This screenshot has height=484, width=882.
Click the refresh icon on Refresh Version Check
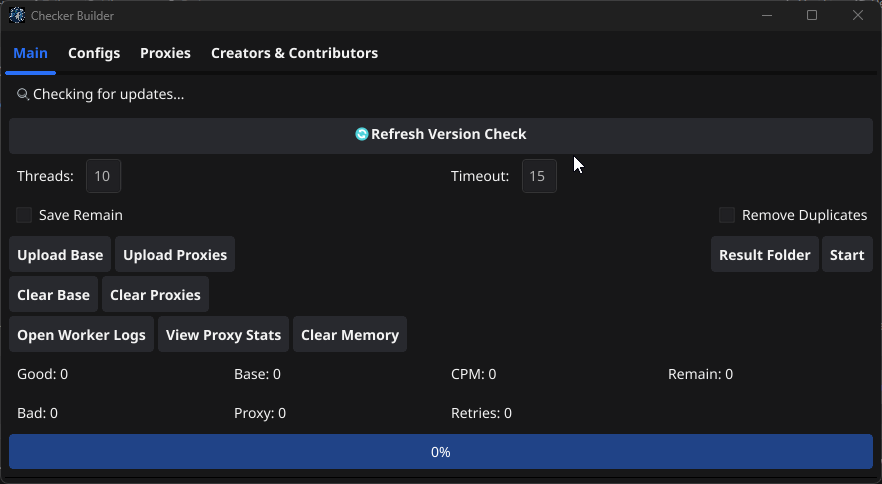(362, 134)
